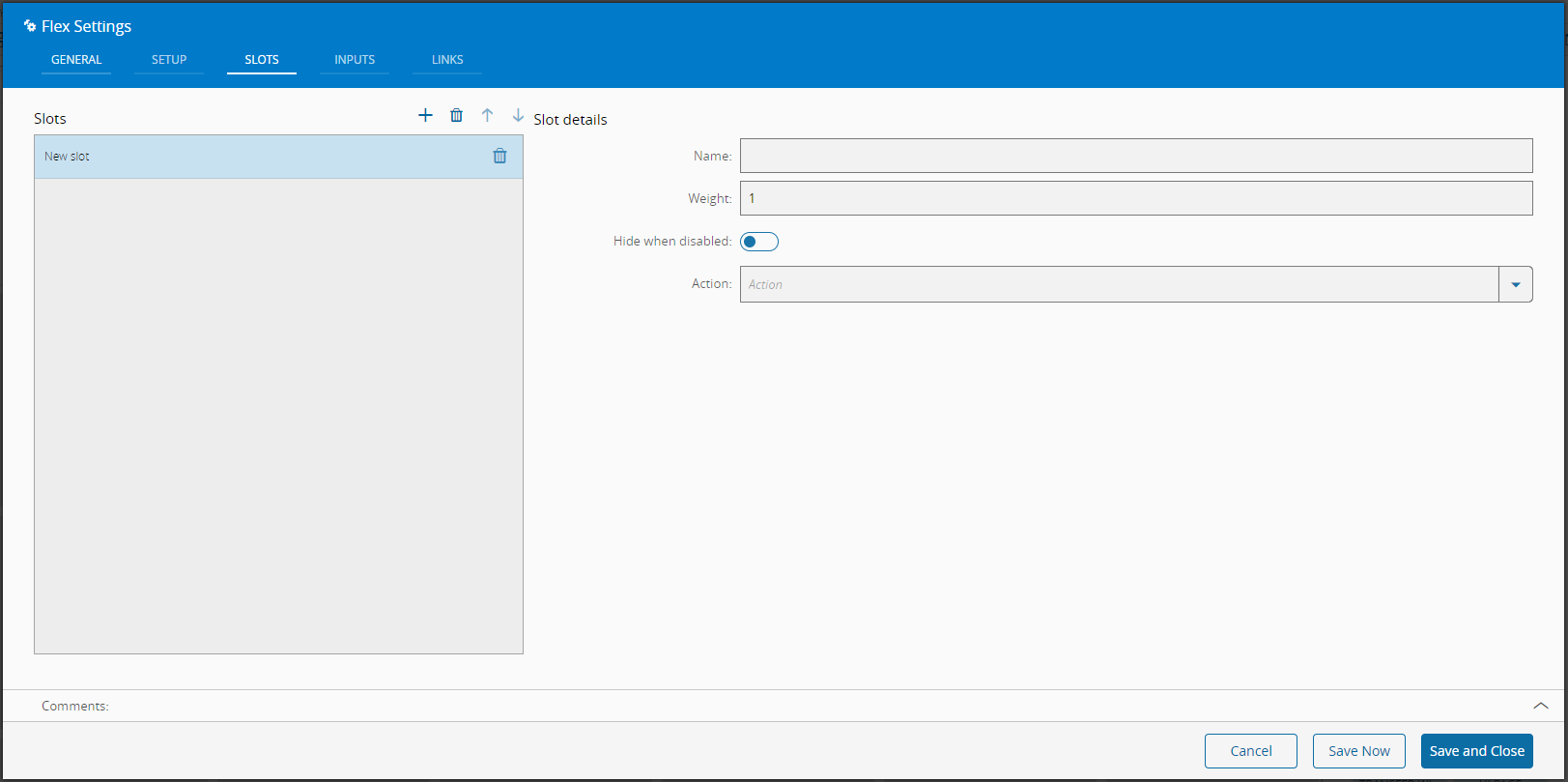Screen dimensions: 1568x782
Task: Open the Action dropdown arrow
Action: (x=1516, y=284)
